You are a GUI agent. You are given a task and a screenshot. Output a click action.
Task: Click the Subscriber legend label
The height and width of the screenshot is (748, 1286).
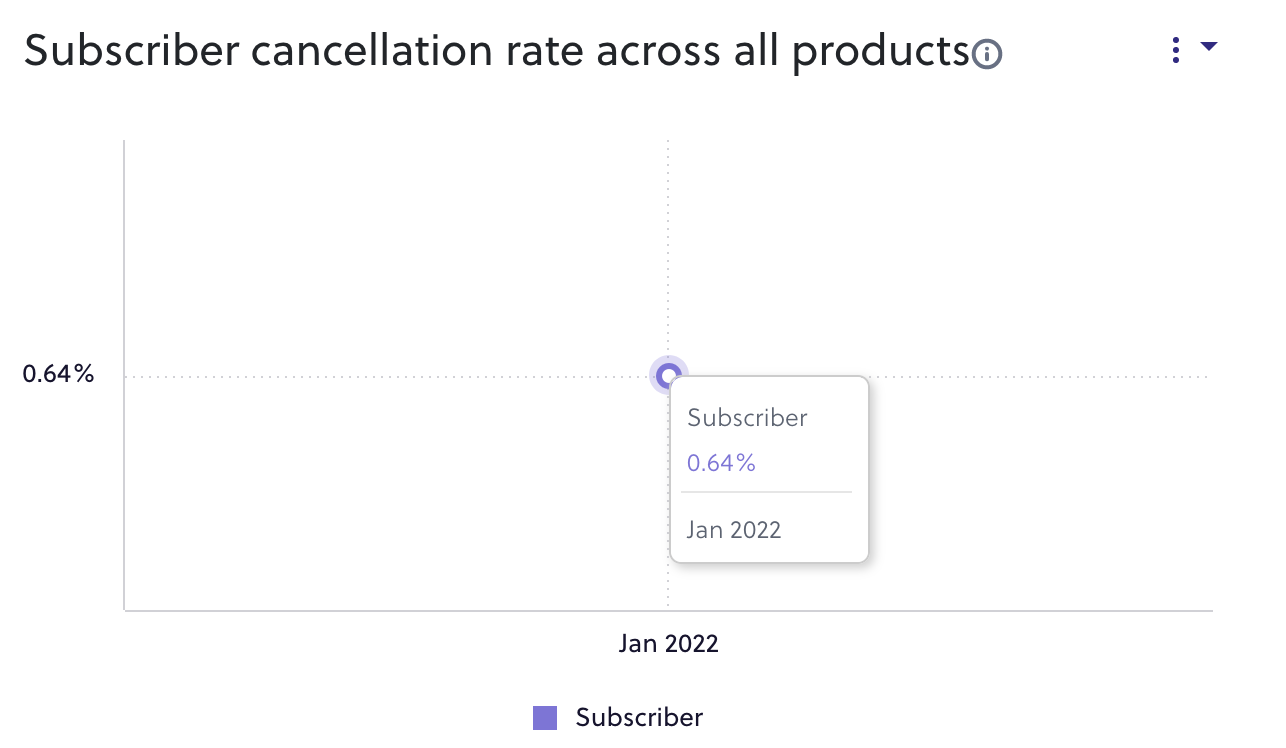pyautogui.click(x=639, y=718)
